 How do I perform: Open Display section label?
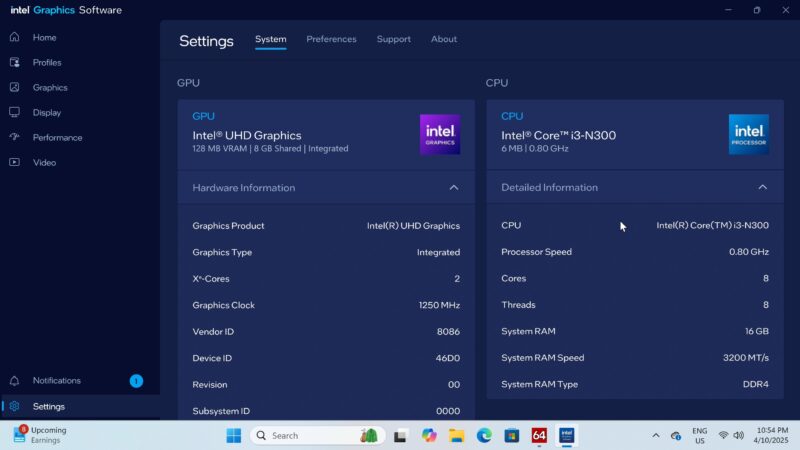click(x=47, y=112)
